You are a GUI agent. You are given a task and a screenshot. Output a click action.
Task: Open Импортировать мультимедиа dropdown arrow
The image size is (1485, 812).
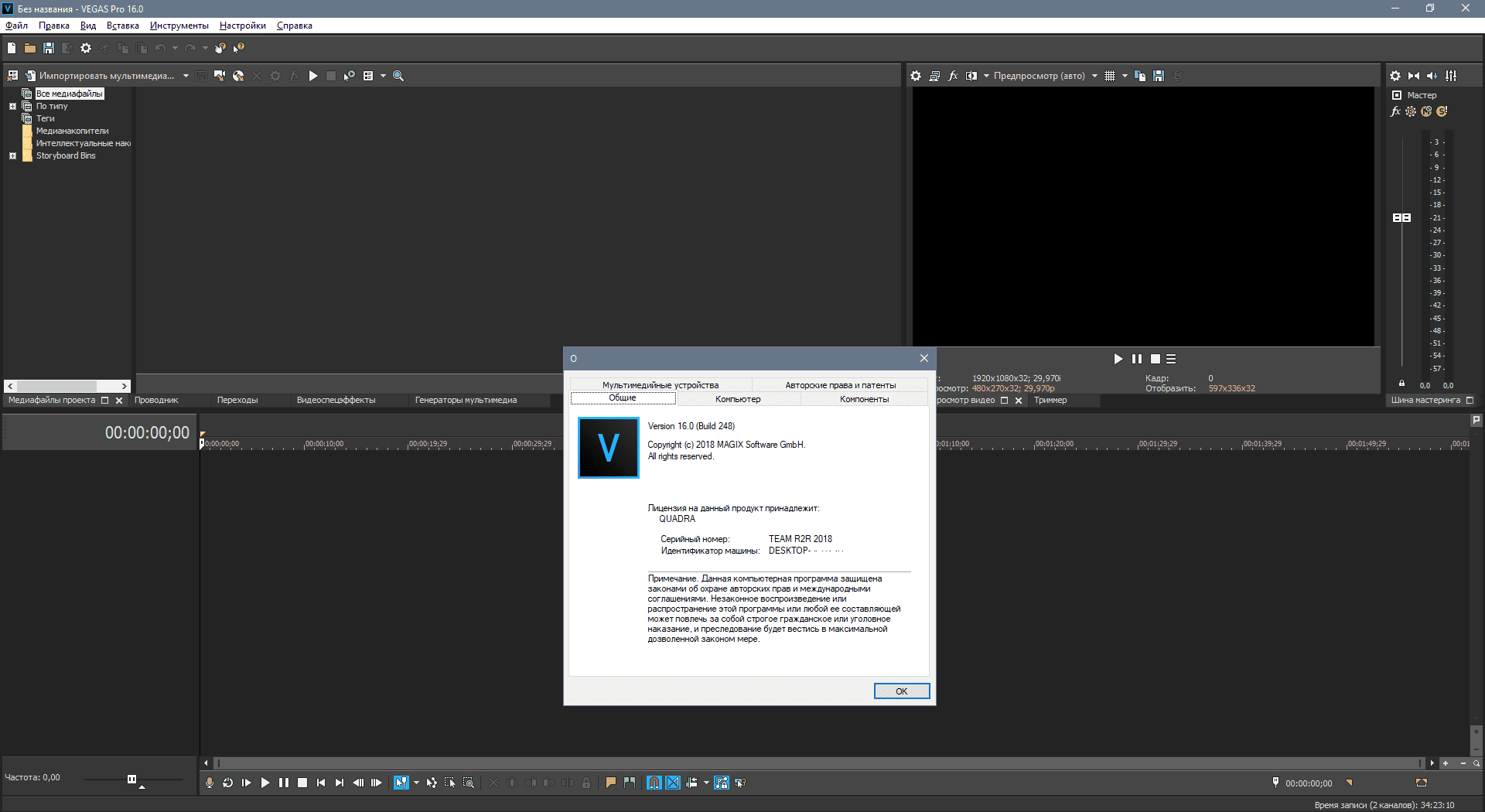(186, 76)
